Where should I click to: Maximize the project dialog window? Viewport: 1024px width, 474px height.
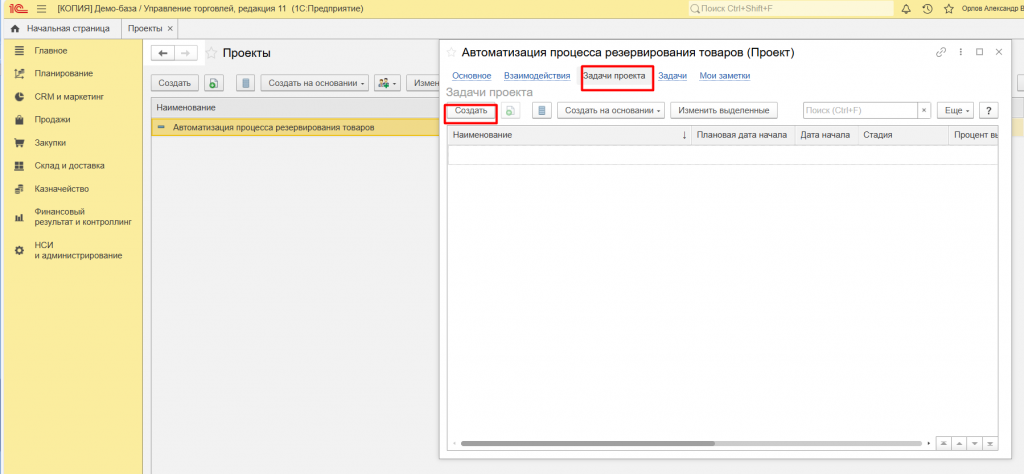point(980,52)
